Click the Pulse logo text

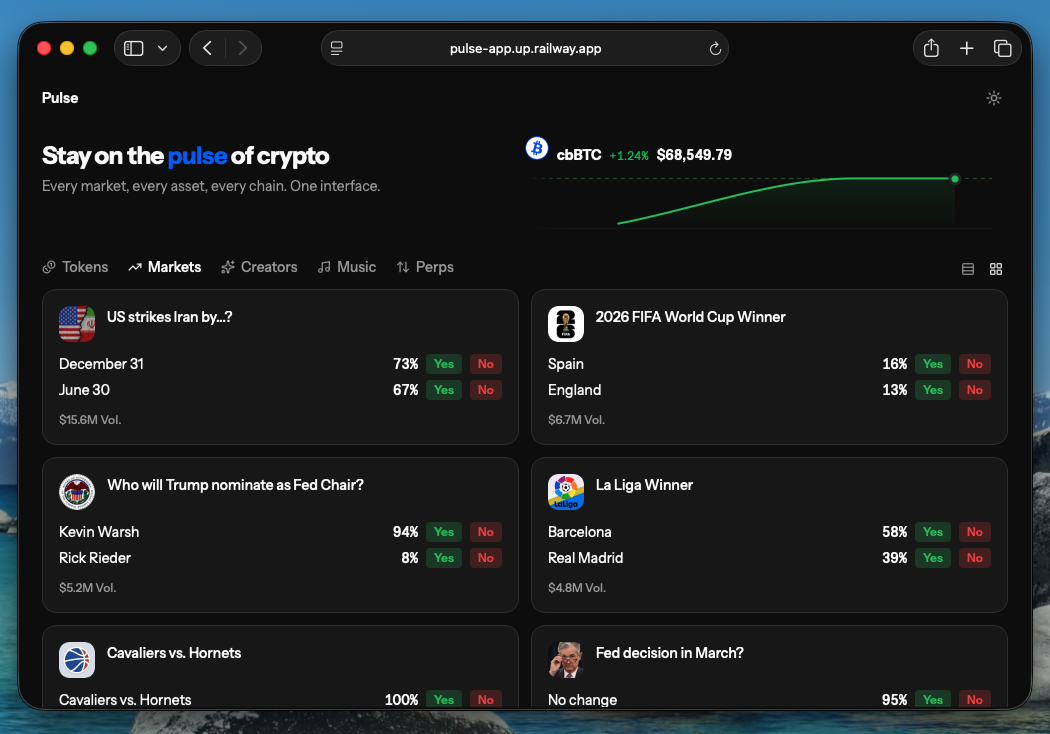point(60,98)
